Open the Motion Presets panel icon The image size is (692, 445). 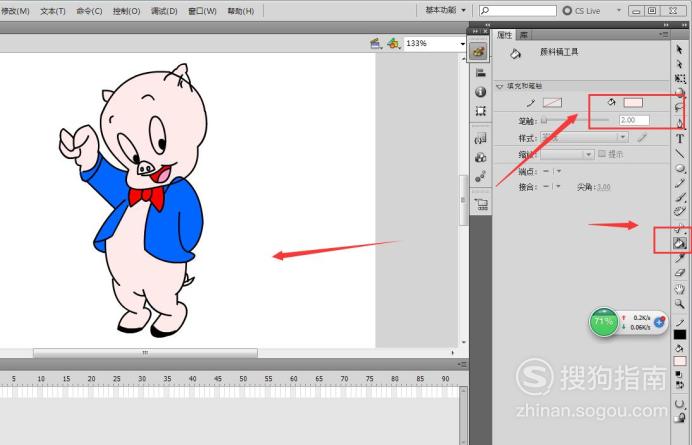(x=480, y=177)
